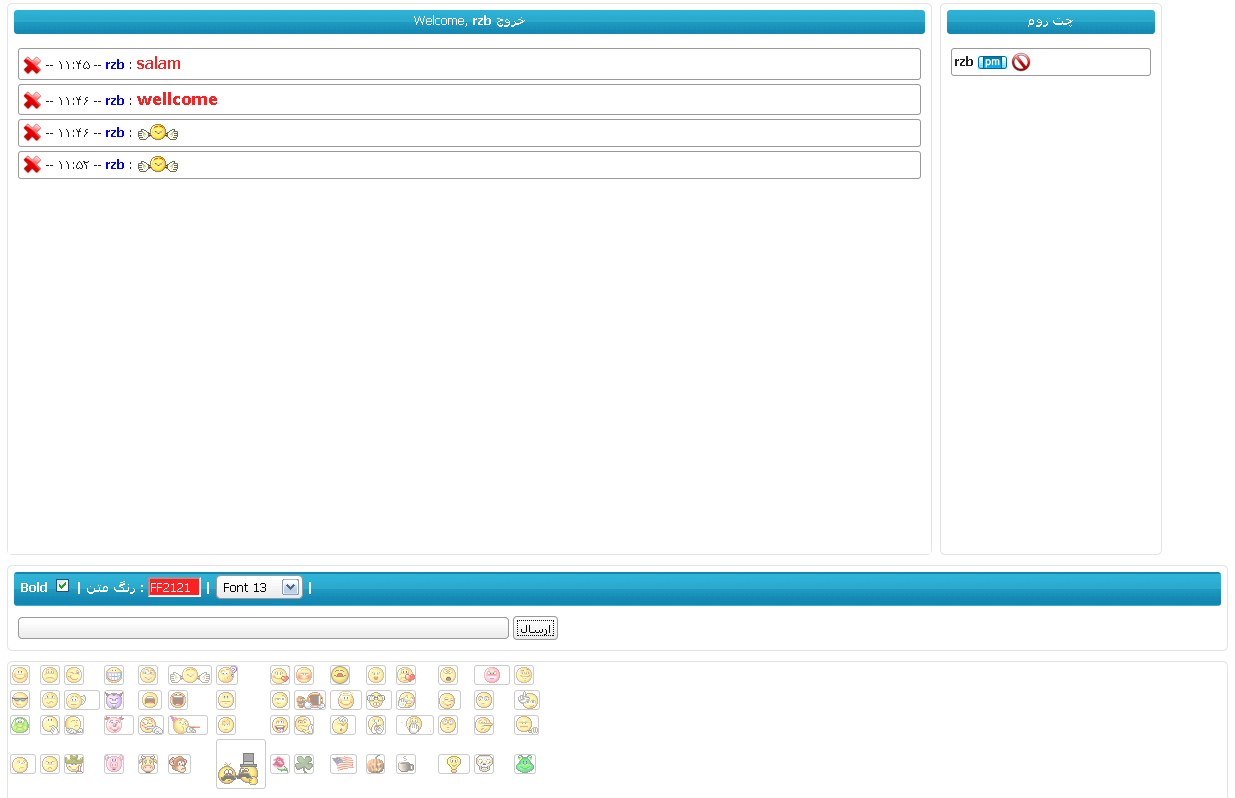
Task: Click the hugging emoticon in the 11:52 message
Action: click(x=158, y=164)
